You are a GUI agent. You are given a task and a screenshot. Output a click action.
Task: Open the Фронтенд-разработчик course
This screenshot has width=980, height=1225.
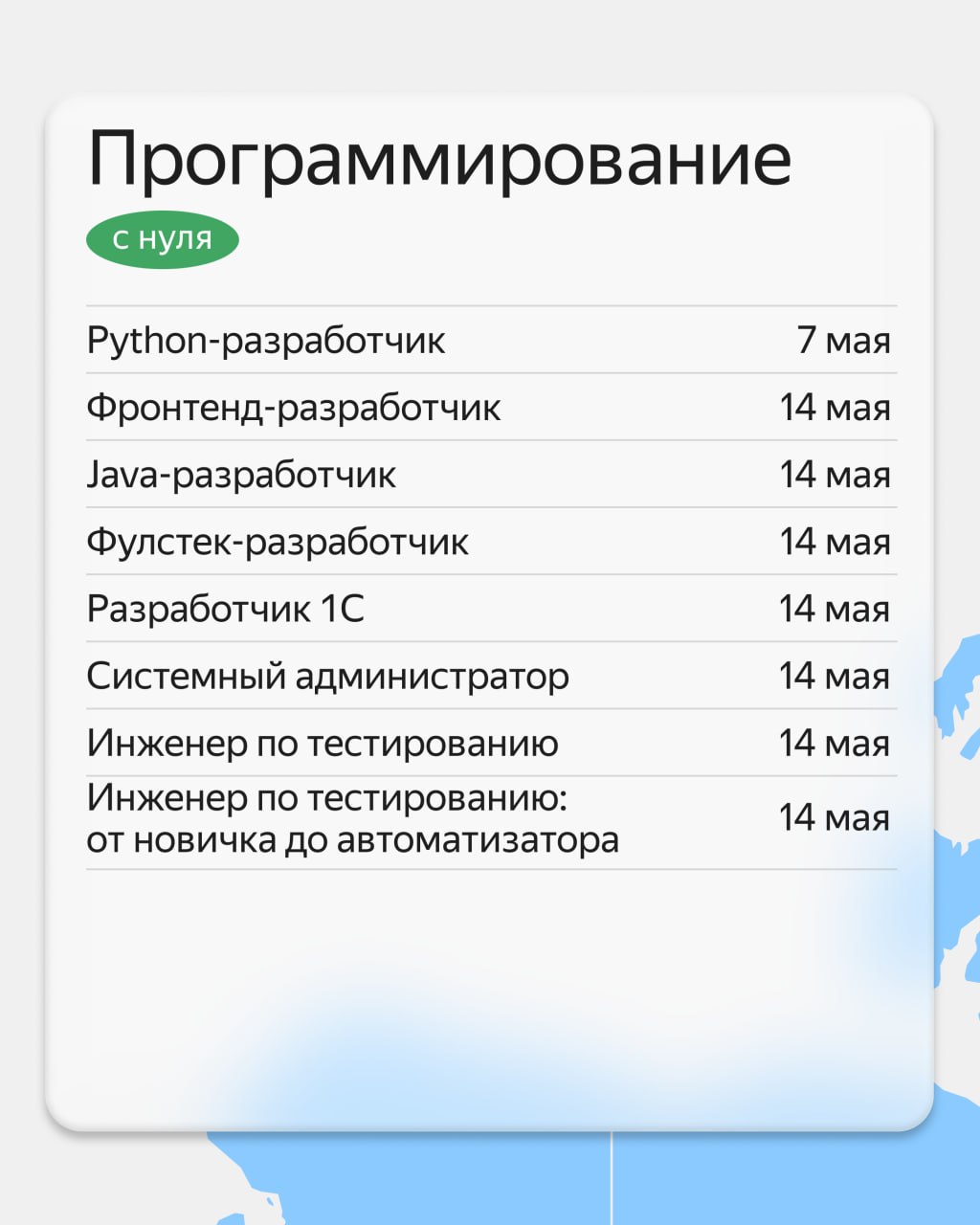coord(491,407)
